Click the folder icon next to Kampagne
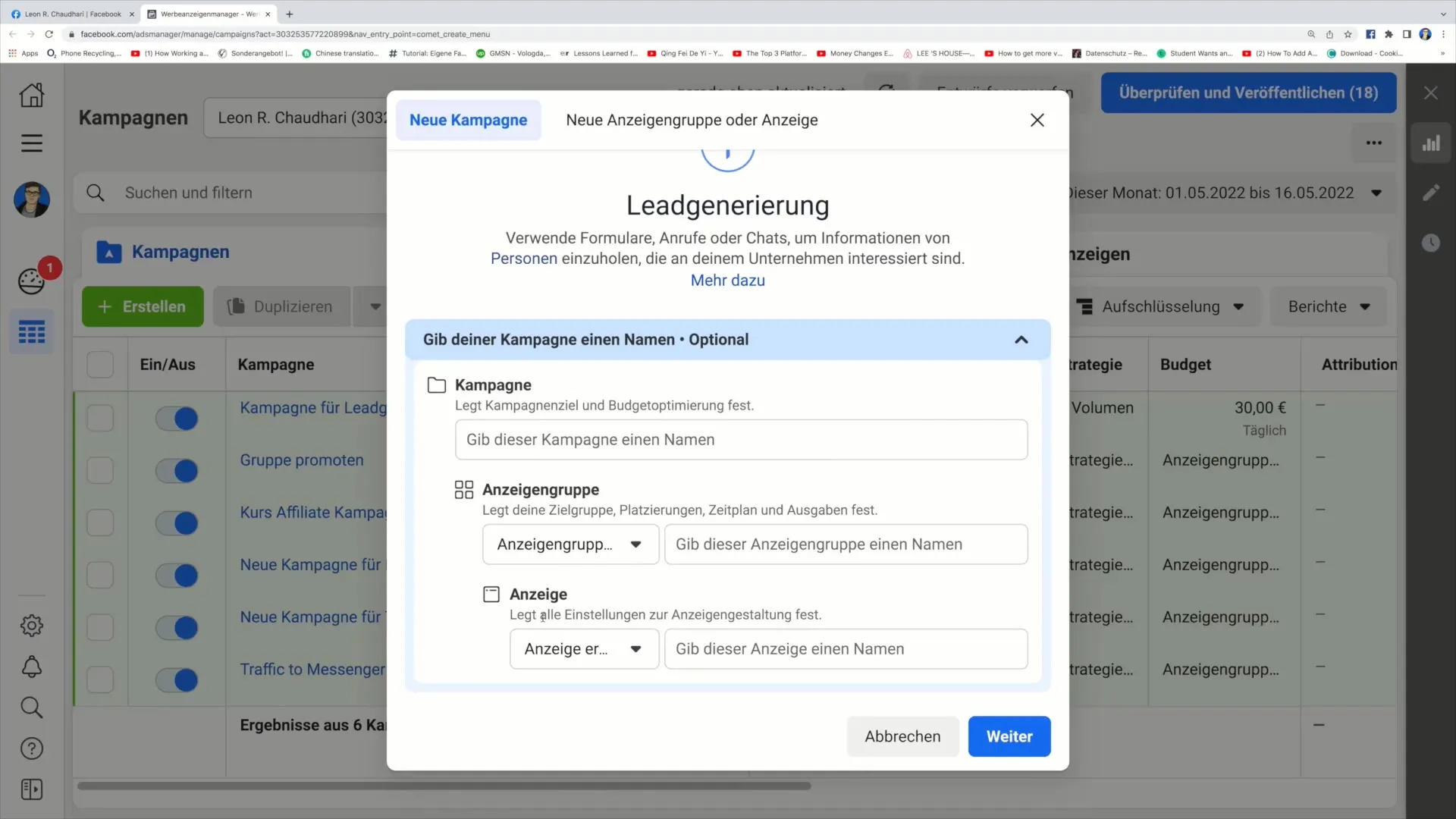This screenshot has height=819, width=1456. coord(437,385)
